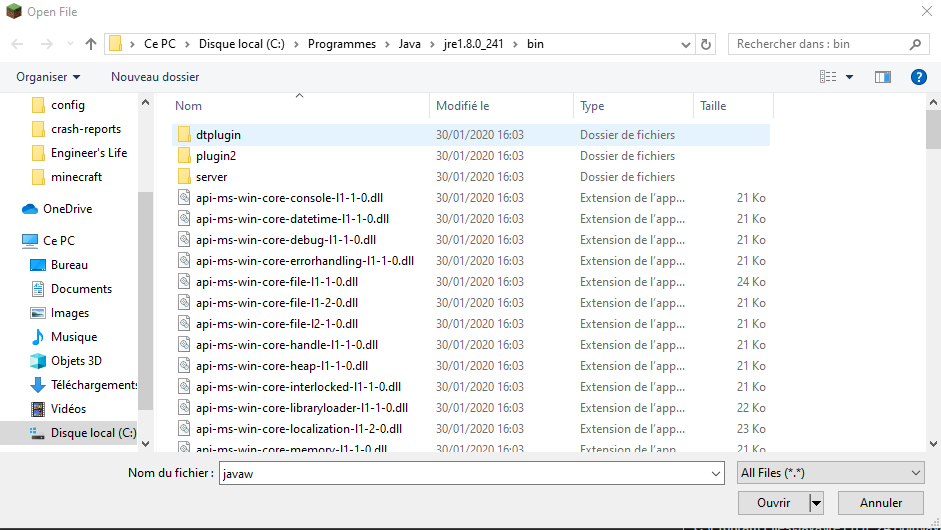Select Disque local (C:) in navigation pane

(x=93, y=433)
